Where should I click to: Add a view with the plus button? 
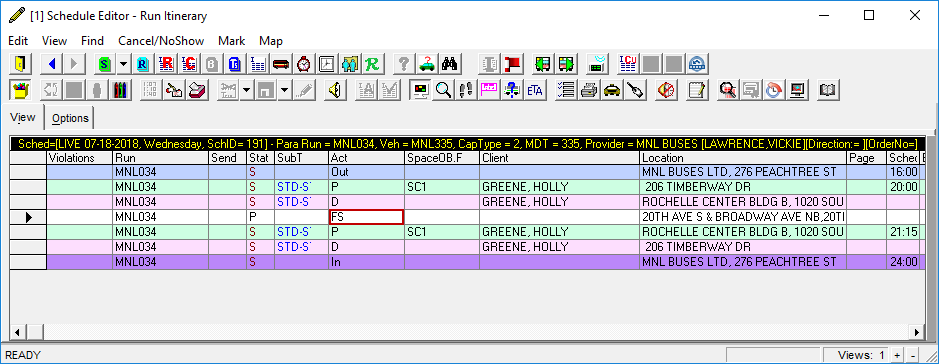pyautogui.click(x=897, y=355)
